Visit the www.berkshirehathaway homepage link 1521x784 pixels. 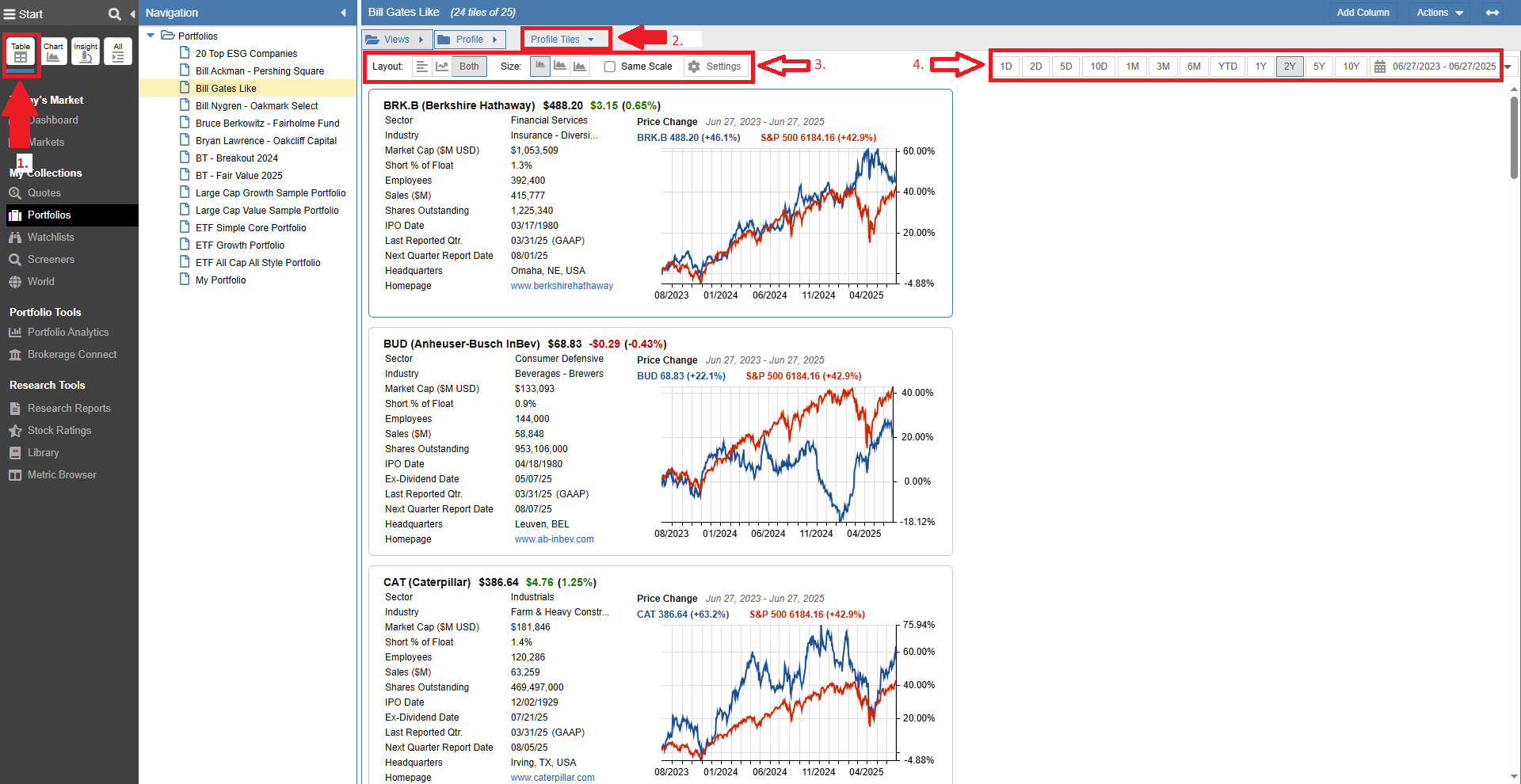tap(562, 286)
